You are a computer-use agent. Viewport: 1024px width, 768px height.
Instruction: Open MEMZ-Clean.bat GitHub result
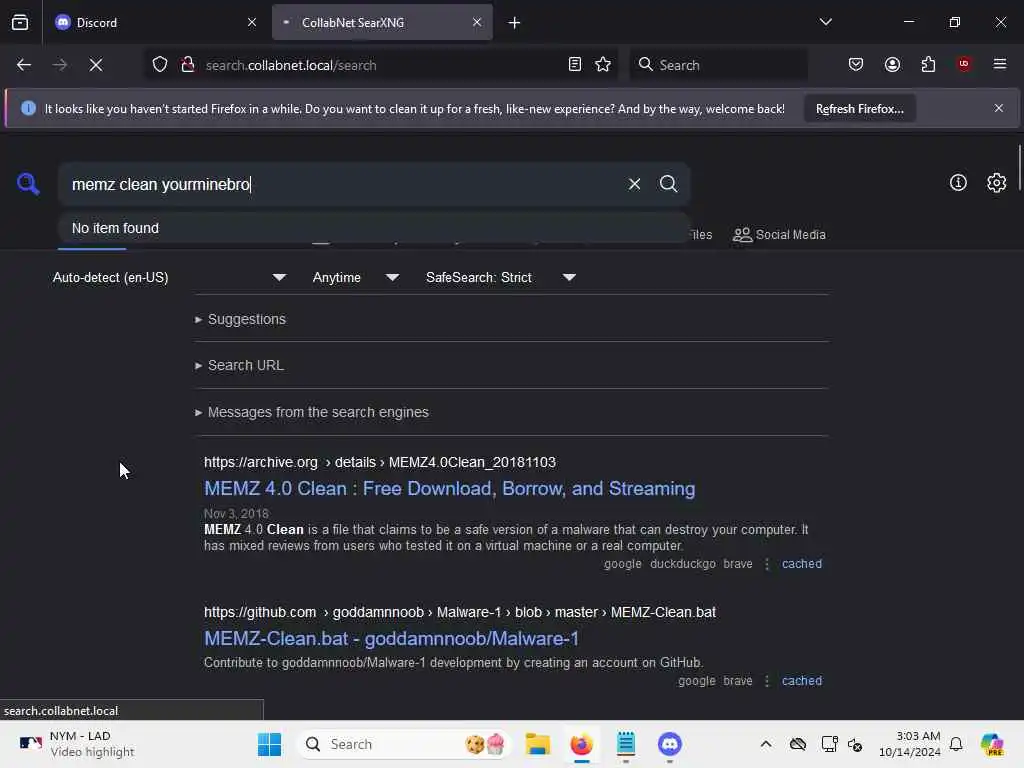(x=391, y=639)
